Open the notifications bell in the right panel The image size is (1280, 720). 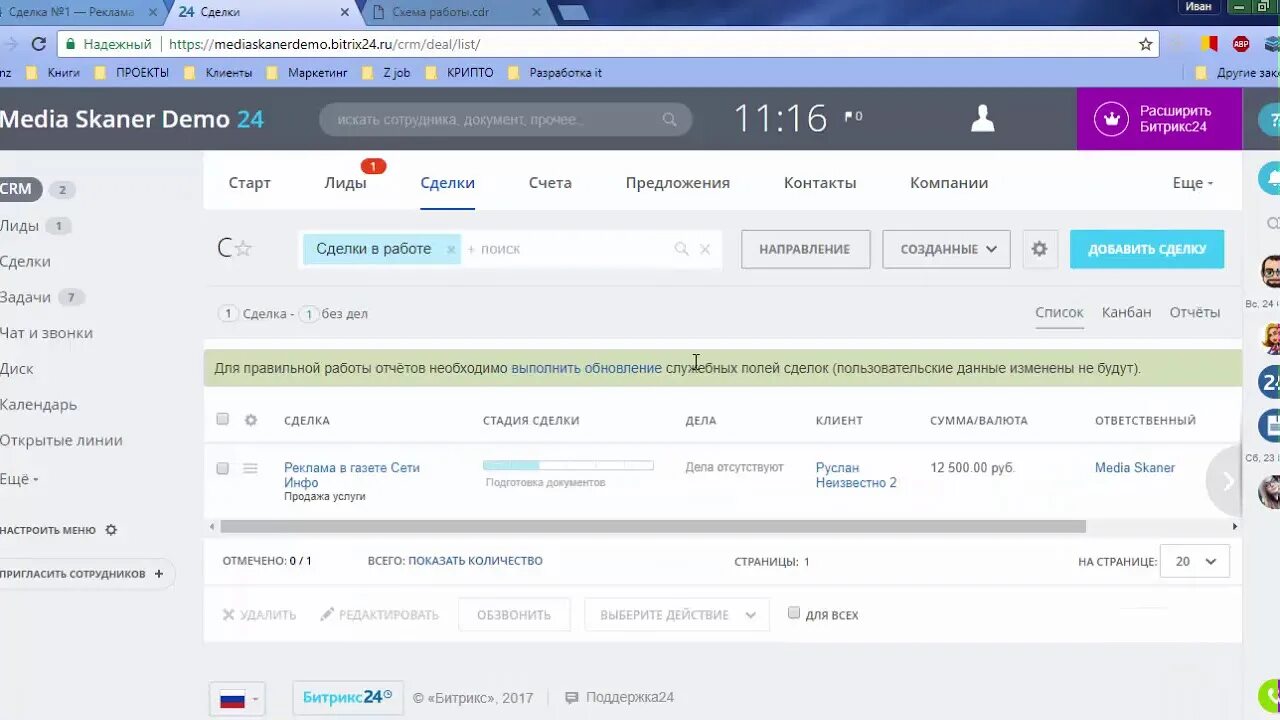[1272, 178]
